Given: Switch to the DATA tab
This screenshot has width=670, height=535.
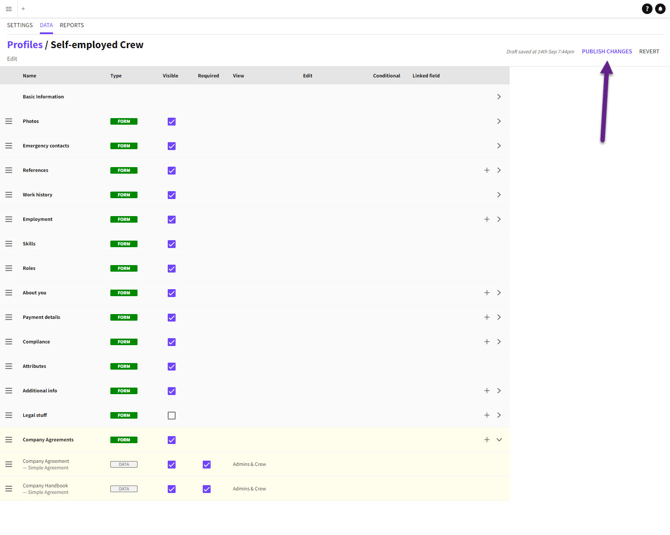Looking at the screenshot, I should point(46,25).
